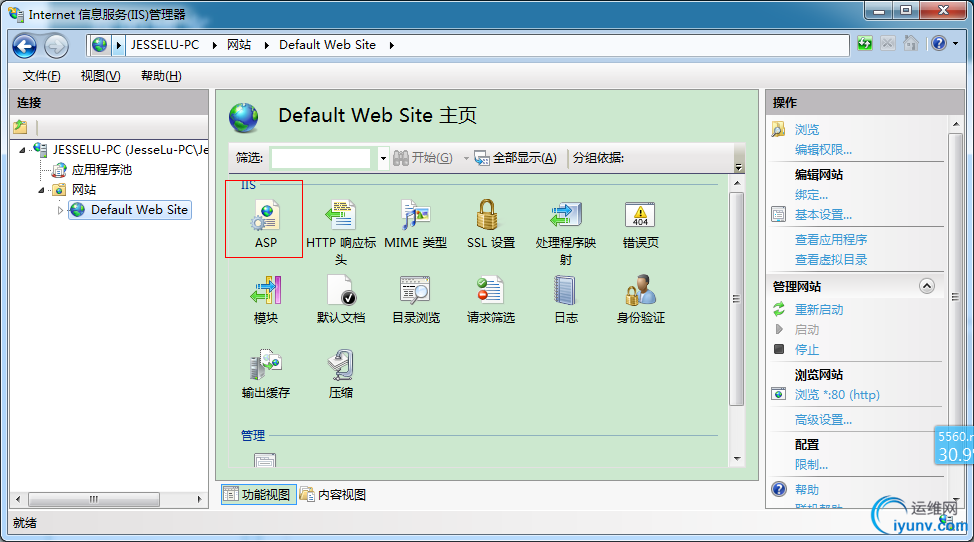Click the 管理 group header
This screenshot has height=542, width=974.
point(253,435)
